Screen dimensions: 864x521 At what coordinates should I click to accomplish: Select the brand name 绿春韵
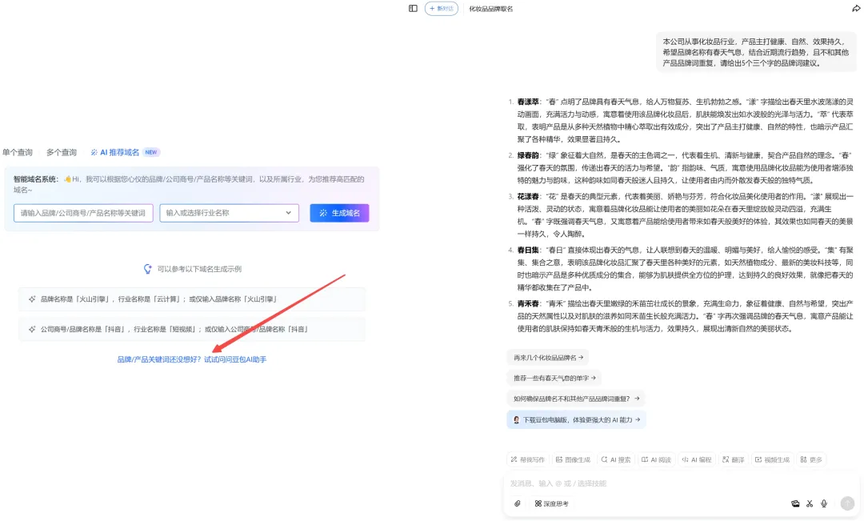point(528,155)
